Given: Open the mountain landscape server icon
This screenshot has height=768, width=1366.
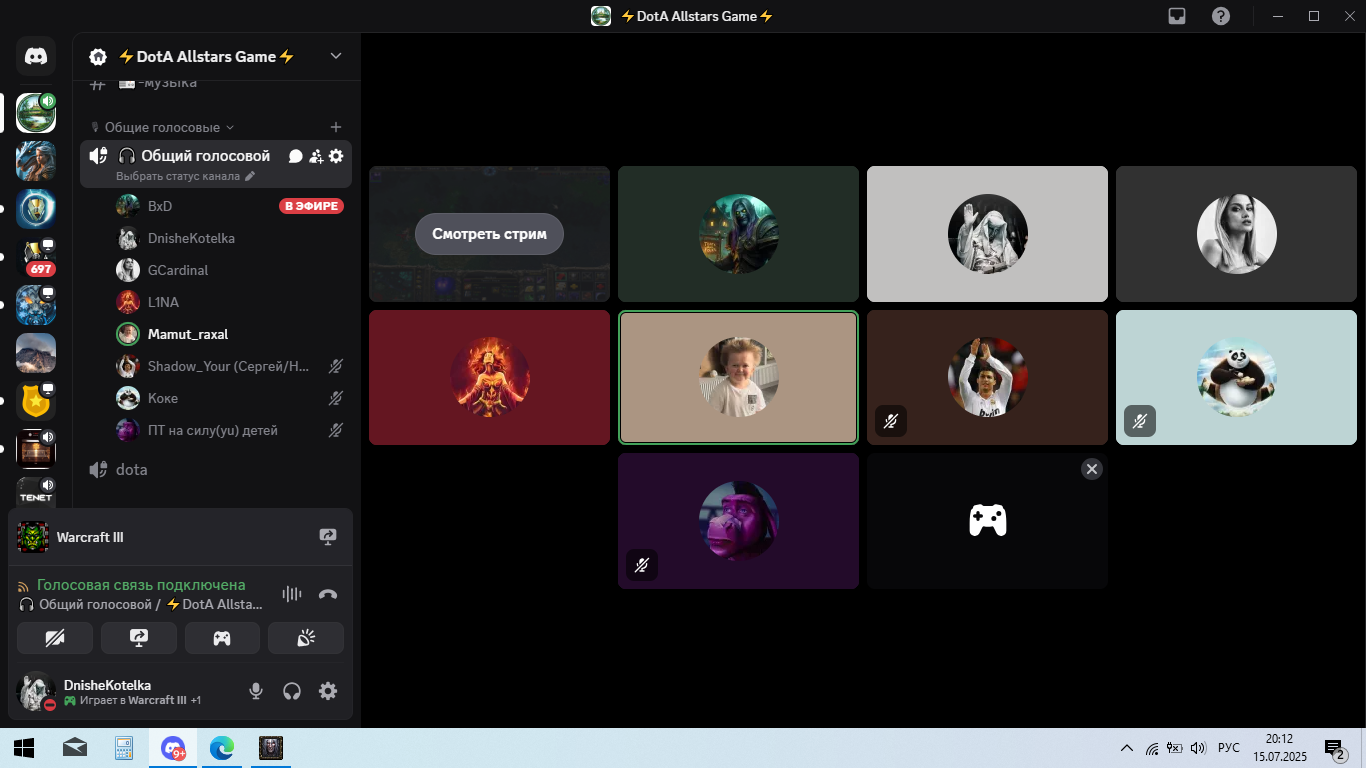Looking at the screenshot, I should pyautogui.click(x=36, y=353).
